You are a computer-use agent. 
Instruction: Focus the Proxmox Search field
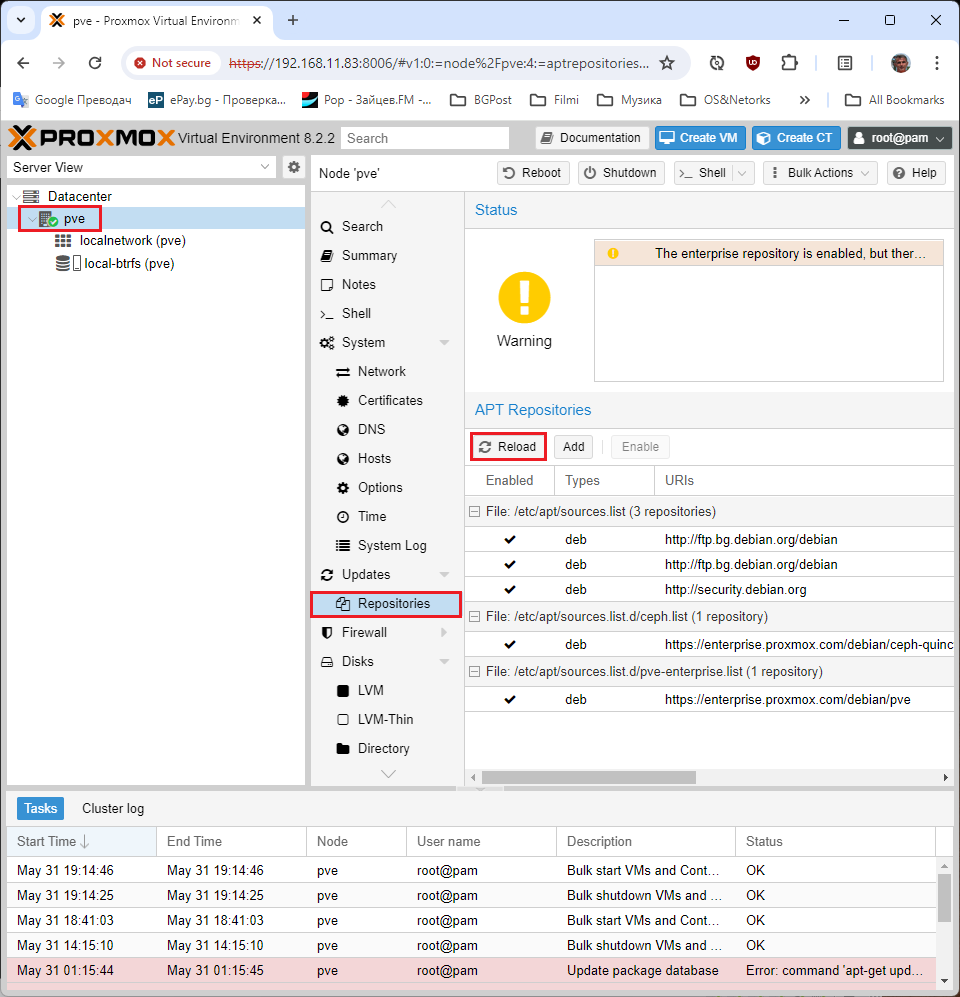pyautogui.click(x=425, y=138)
